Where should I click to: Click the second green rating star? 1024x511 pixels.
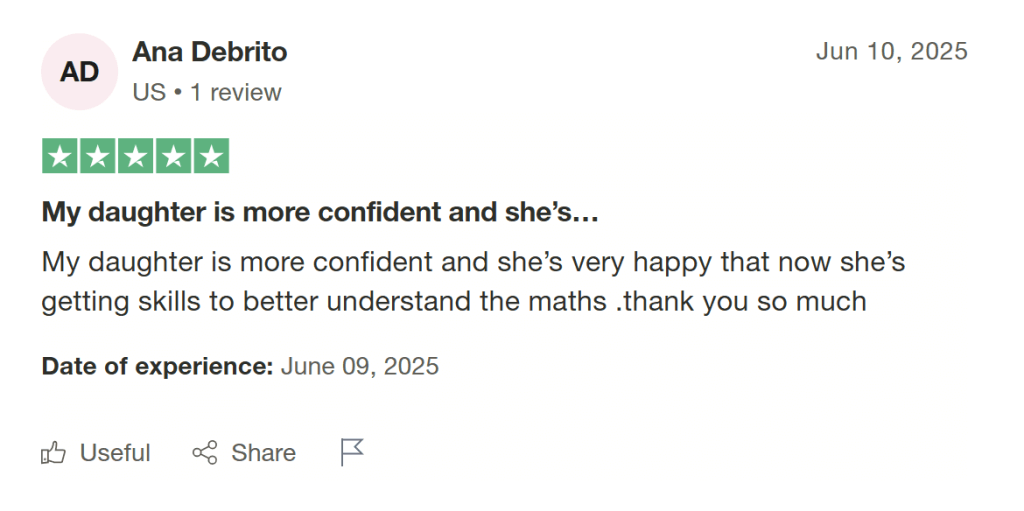tap(98, 156)
